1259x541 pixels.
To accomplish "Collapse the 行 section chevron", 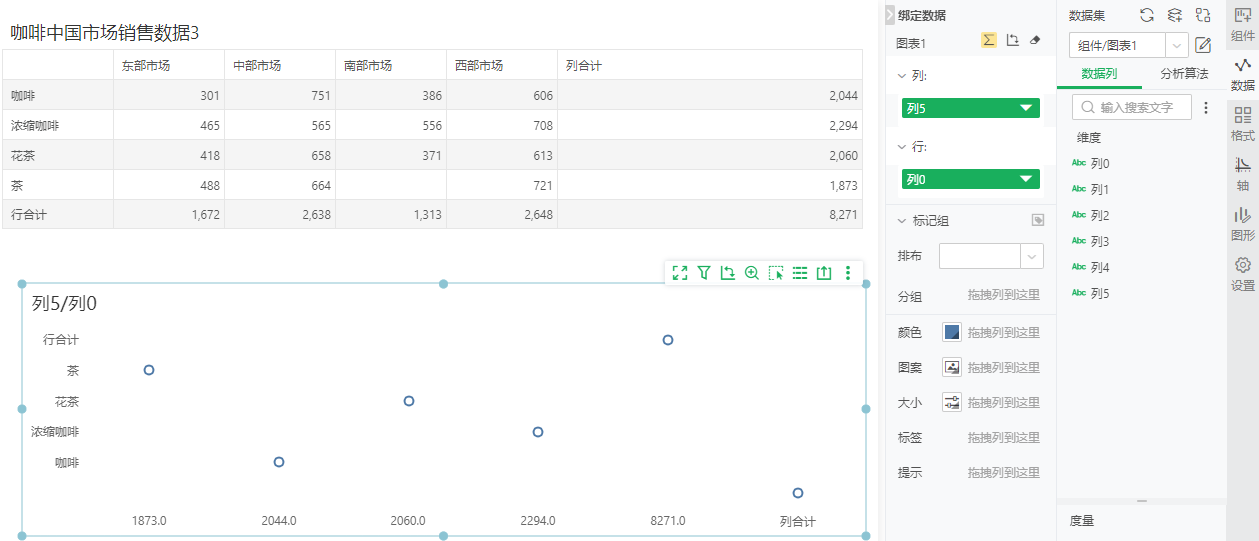I will [x=901, y=146].
